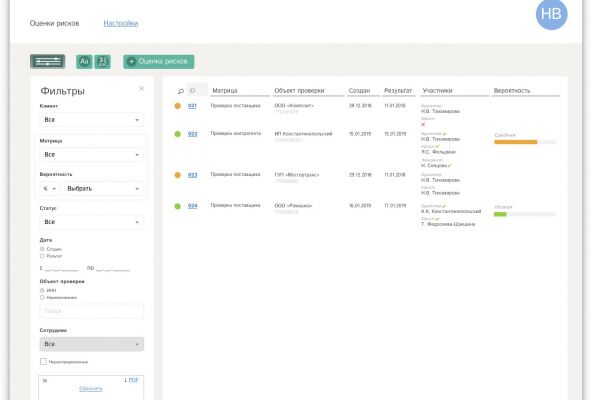Toggle the filters panel slider button
Image resolution: width=591 pixels, height=400 pixels.
coord(47,61)
